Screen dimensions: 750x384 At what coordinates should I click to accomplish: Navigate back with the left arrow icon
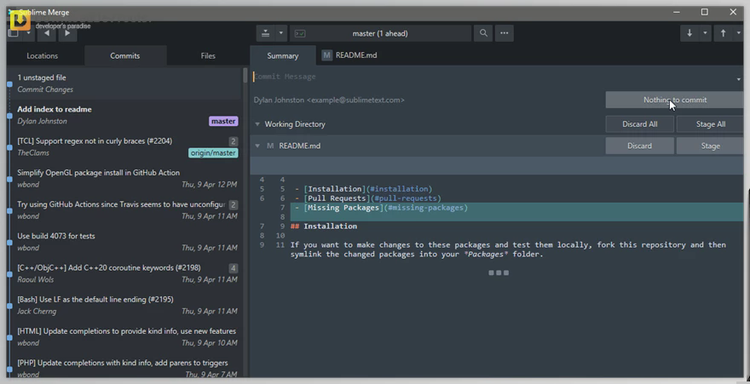click(x=46, y=33)
